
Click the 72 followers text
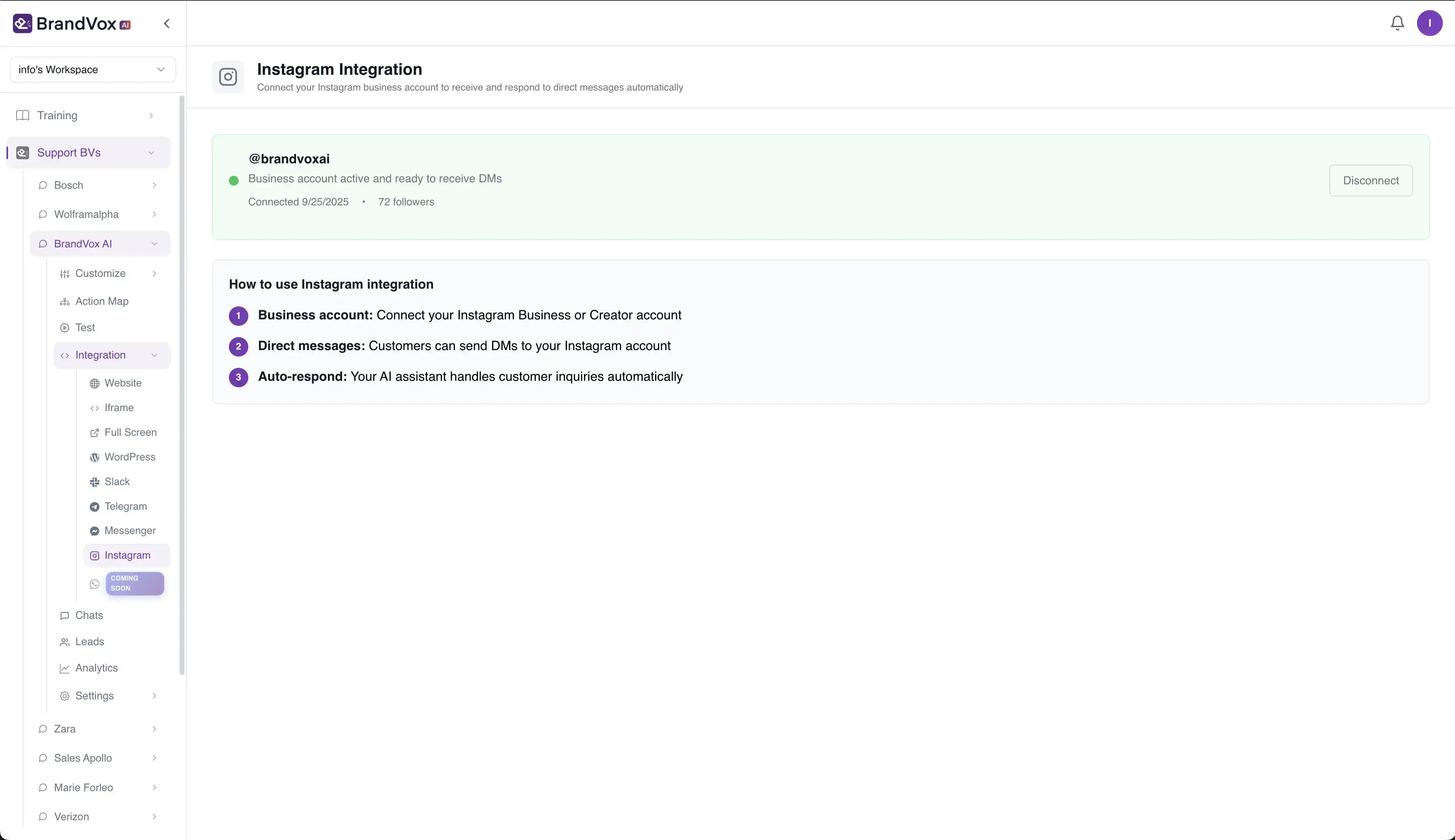406,202
